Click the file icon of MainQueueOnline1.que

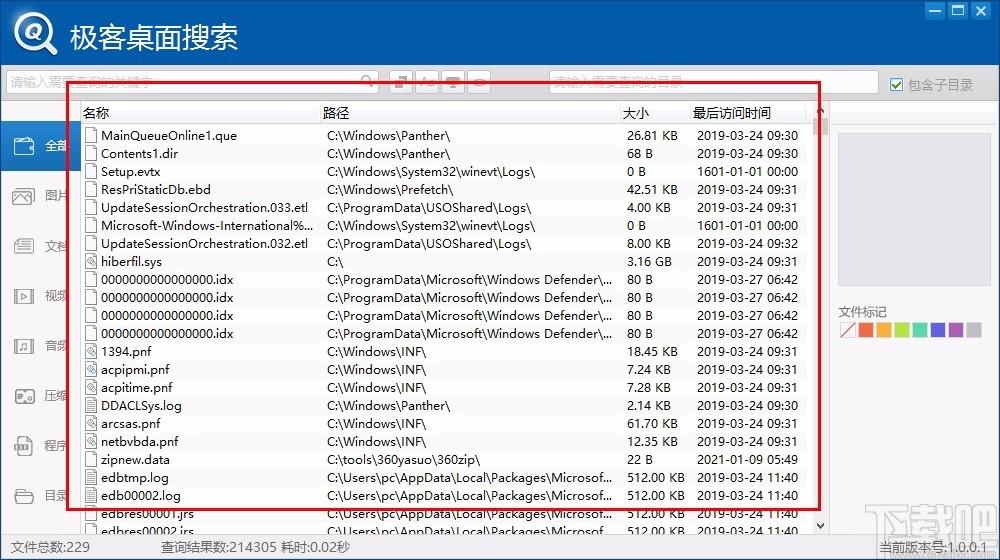point(91,135)
